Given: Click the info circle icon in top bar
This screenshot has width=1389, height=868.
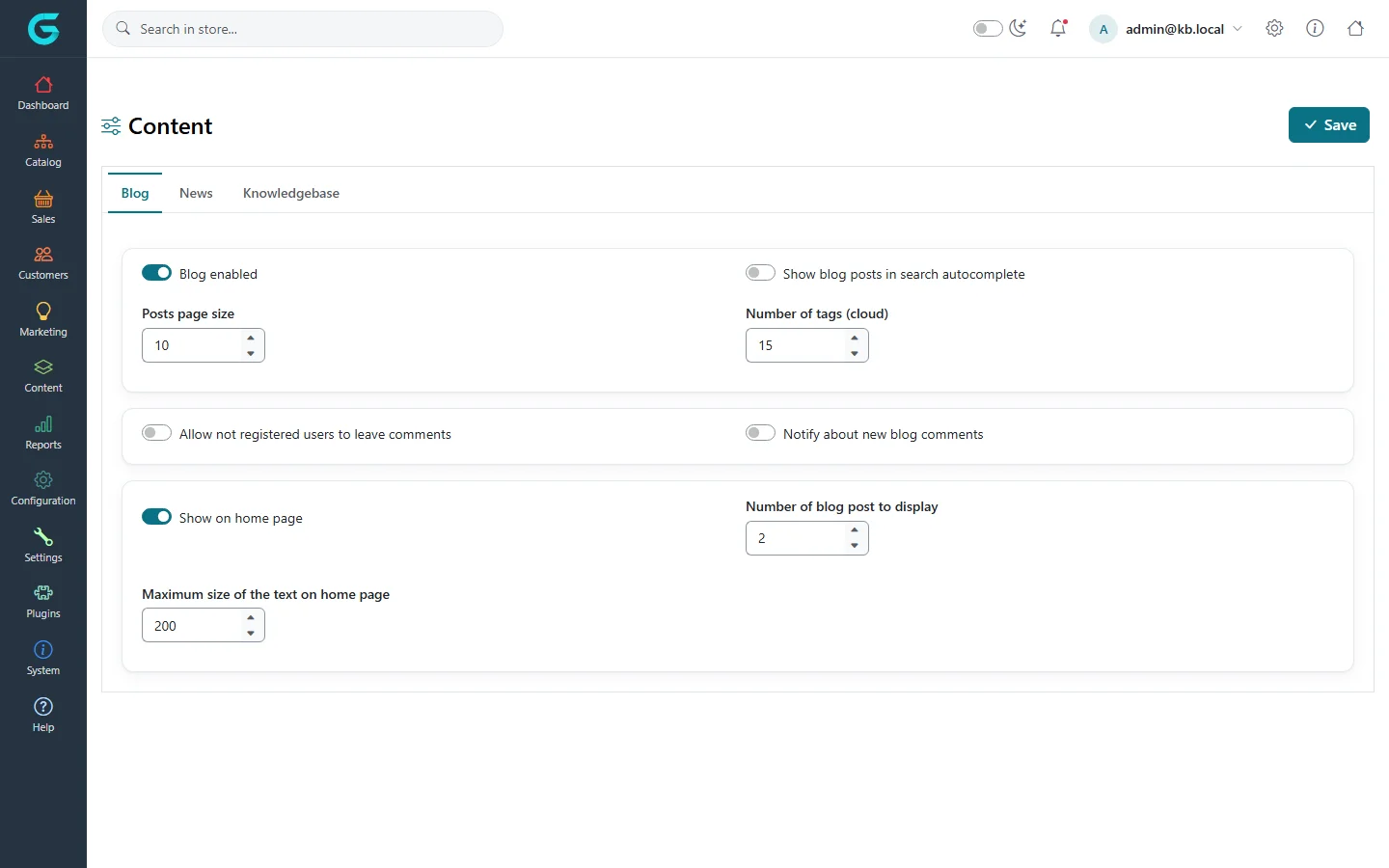Looking at the screenshot, I should pos(1315,28).
